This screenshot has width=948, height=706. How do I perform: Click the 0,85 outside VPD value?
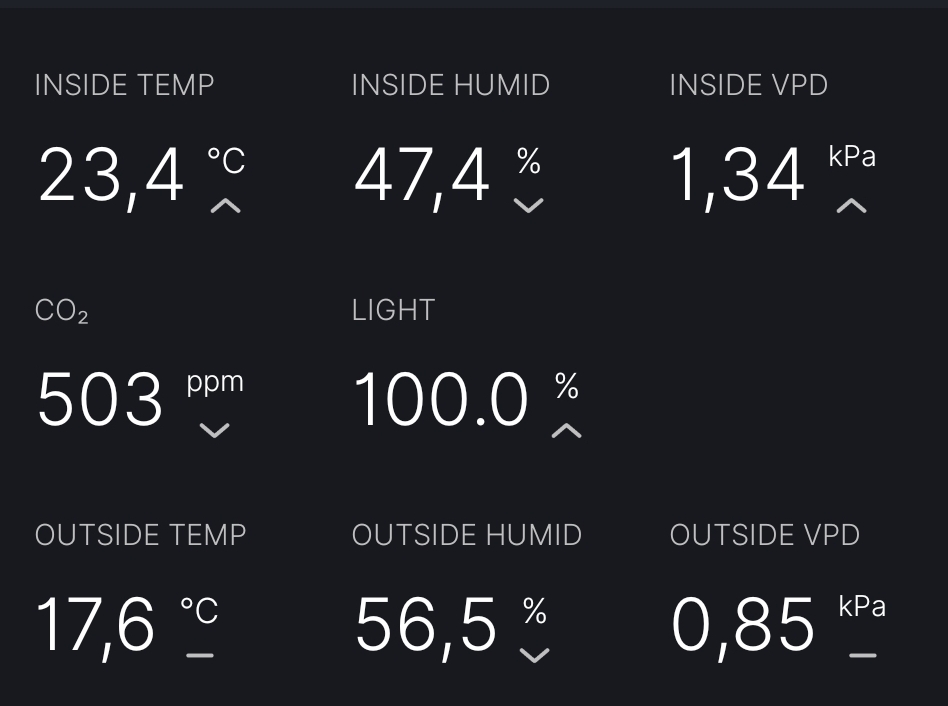(742, 625)
